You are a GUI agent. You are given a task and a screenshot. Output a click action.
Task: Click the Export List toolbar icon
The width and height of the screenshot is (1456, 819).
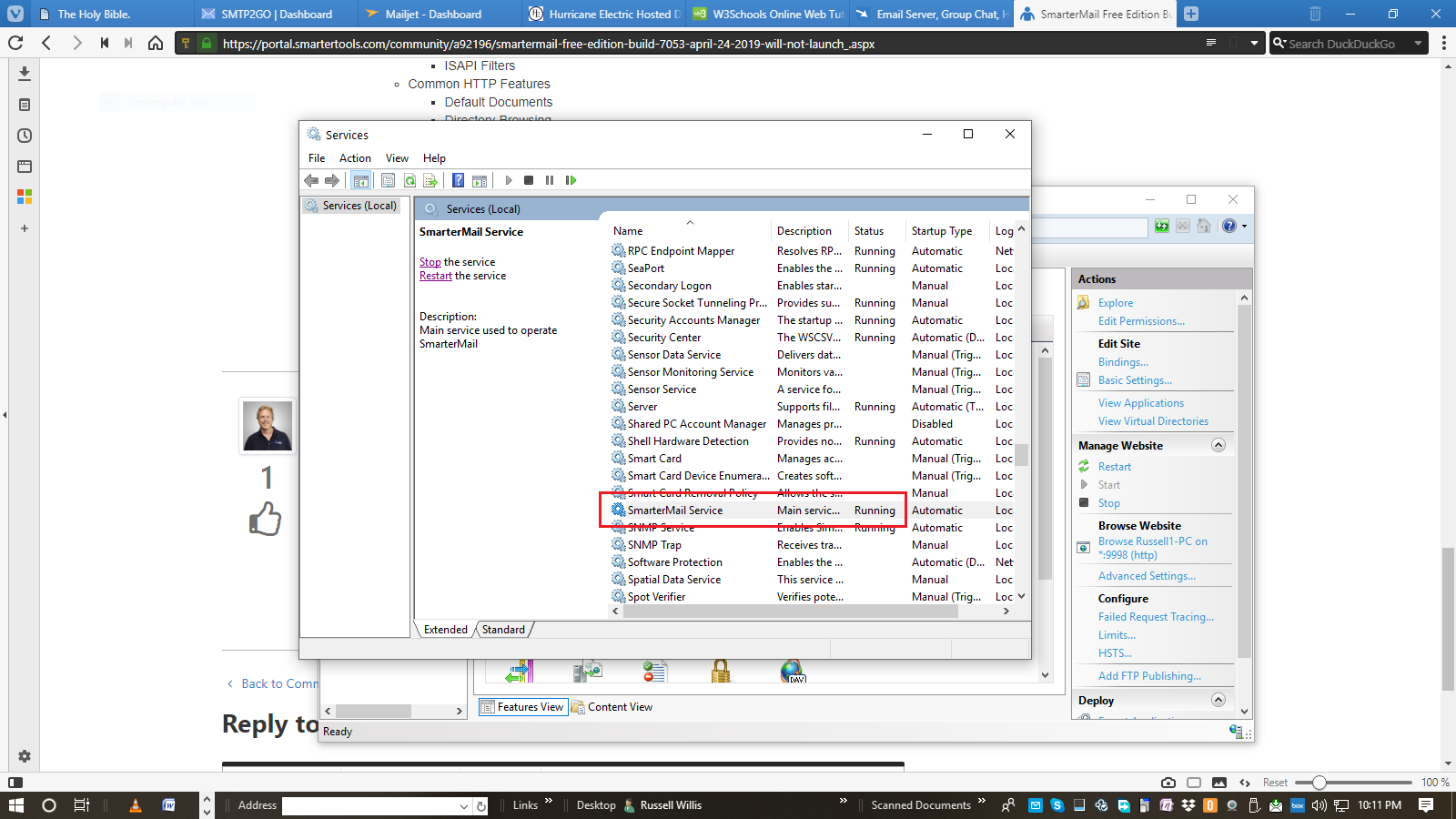pyautogui.click(x=430, y=180)
